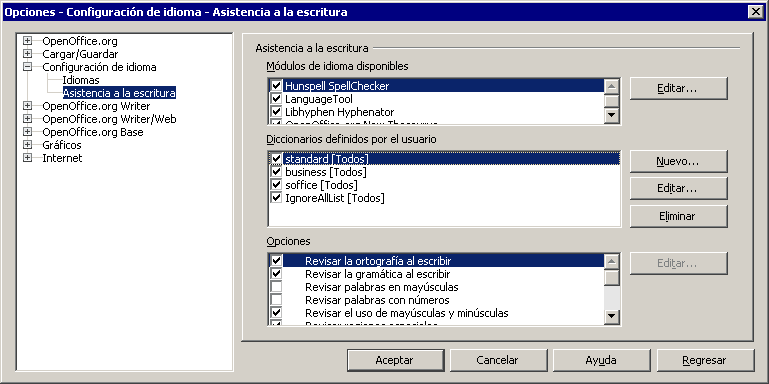
Task: Expand the OpenOffice.org Writer node
Action: click(x=27, y=106)
